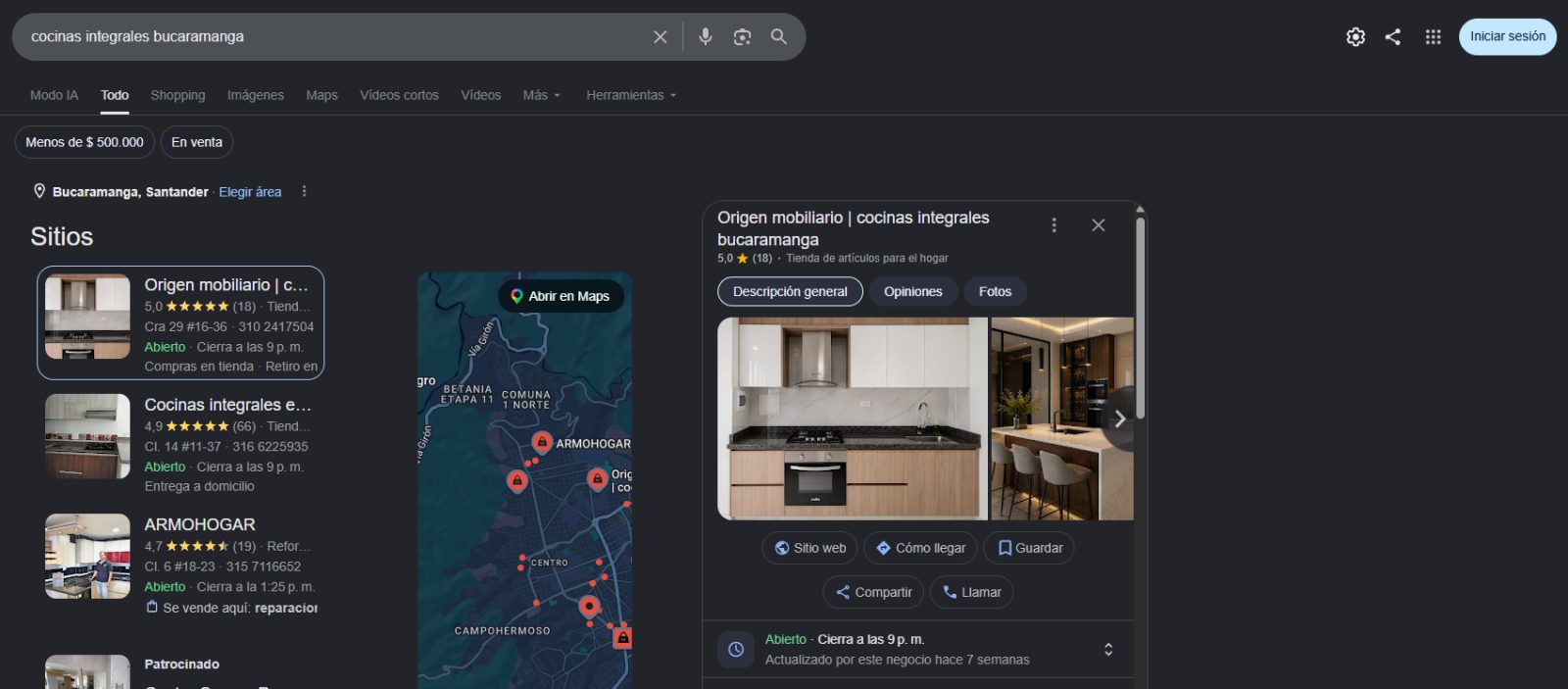Select Cocinas integrales listing title
The image size is (1568, 689).
tap(227, 405)
